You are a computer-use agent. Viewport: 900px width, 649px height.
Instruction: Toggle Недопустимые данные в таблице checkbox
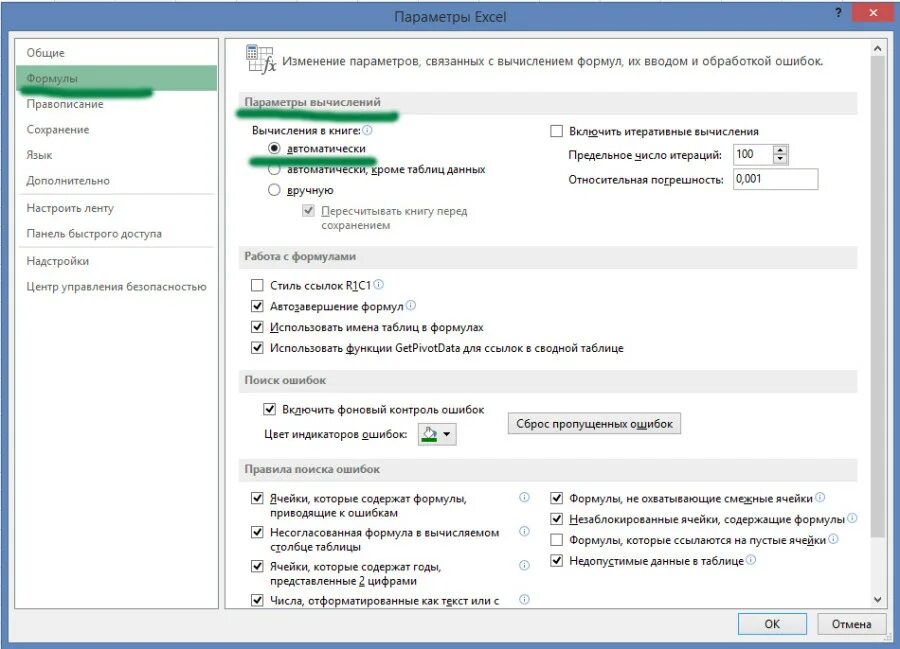click(556, 561)
